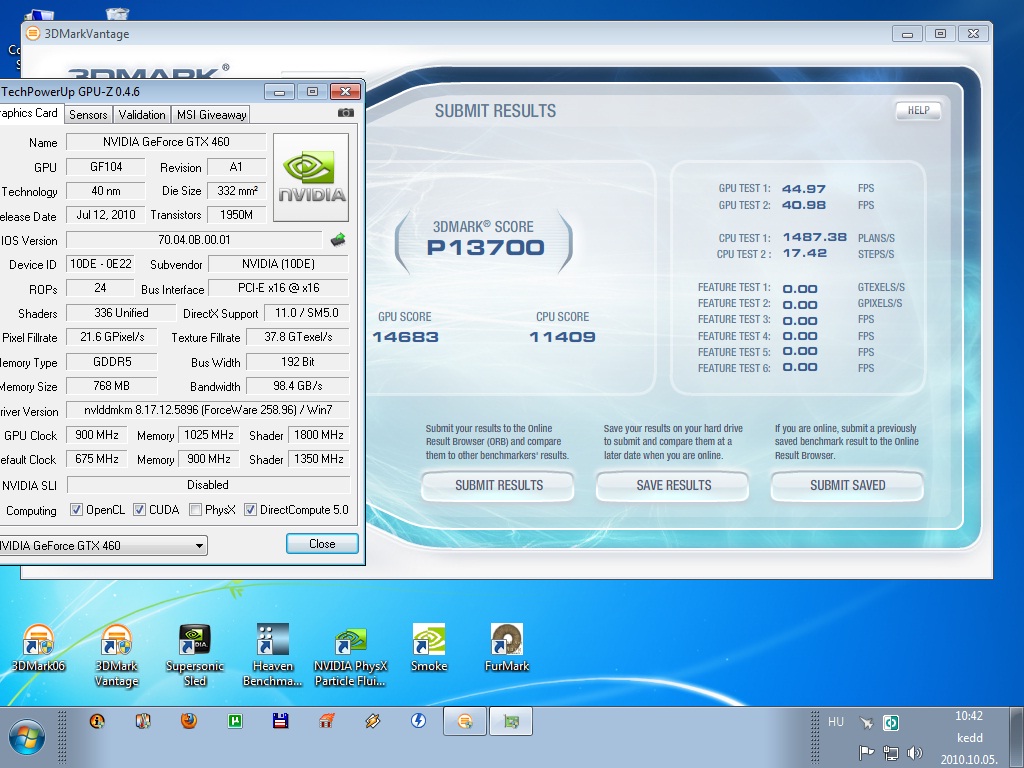Click the GPU score value 14683
Screen dimensions: 1024x768
(406, 337)
